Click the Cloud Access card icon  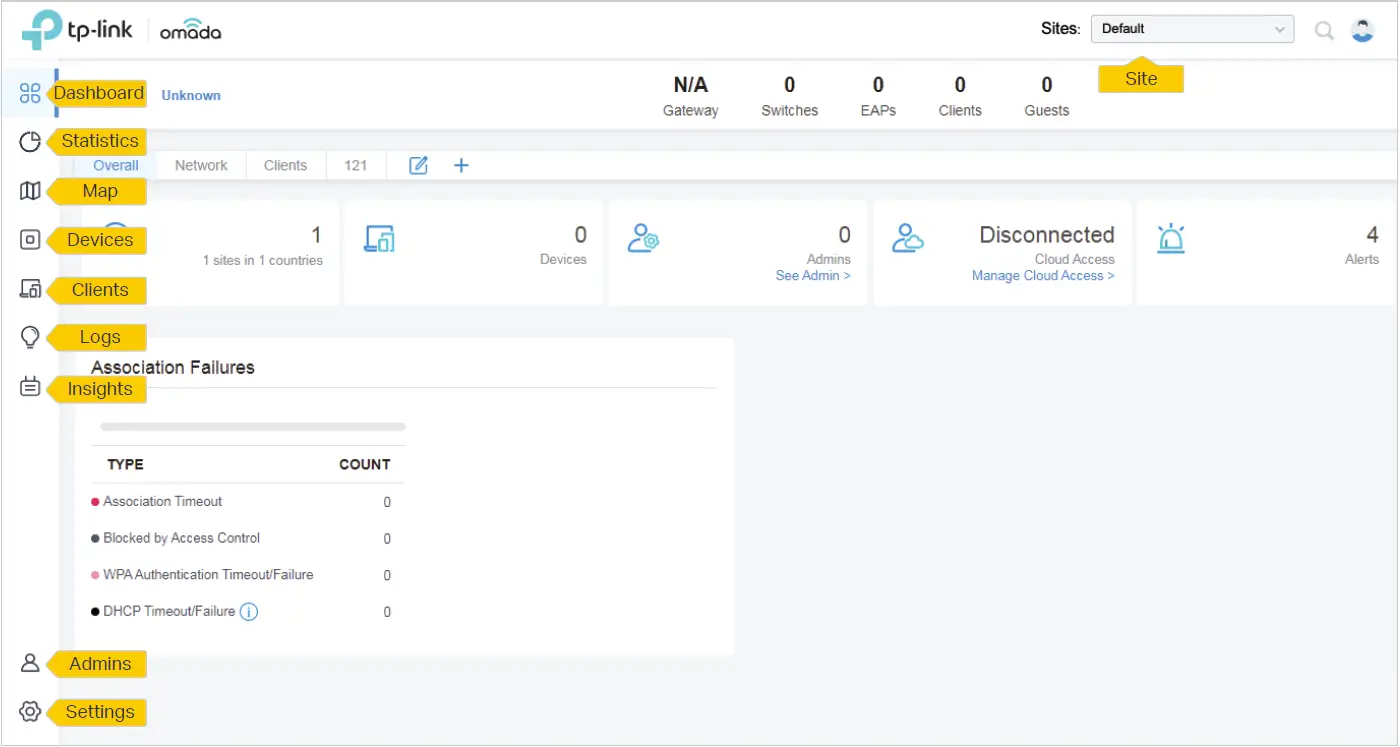pos(907,238)
